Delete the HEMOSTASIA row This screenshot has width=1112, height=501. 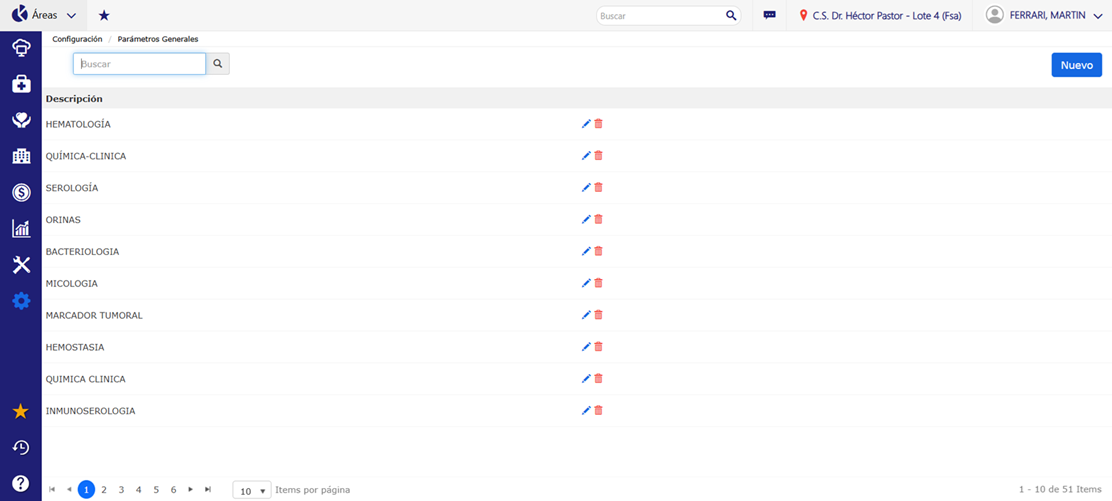click(598, 347)
